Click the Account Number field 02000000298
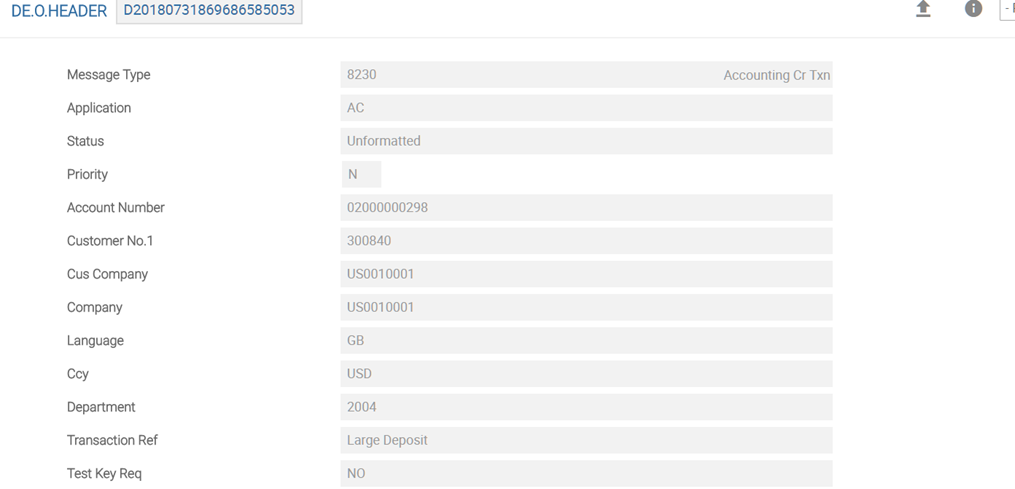1015x489 pixels. point(586,208)
